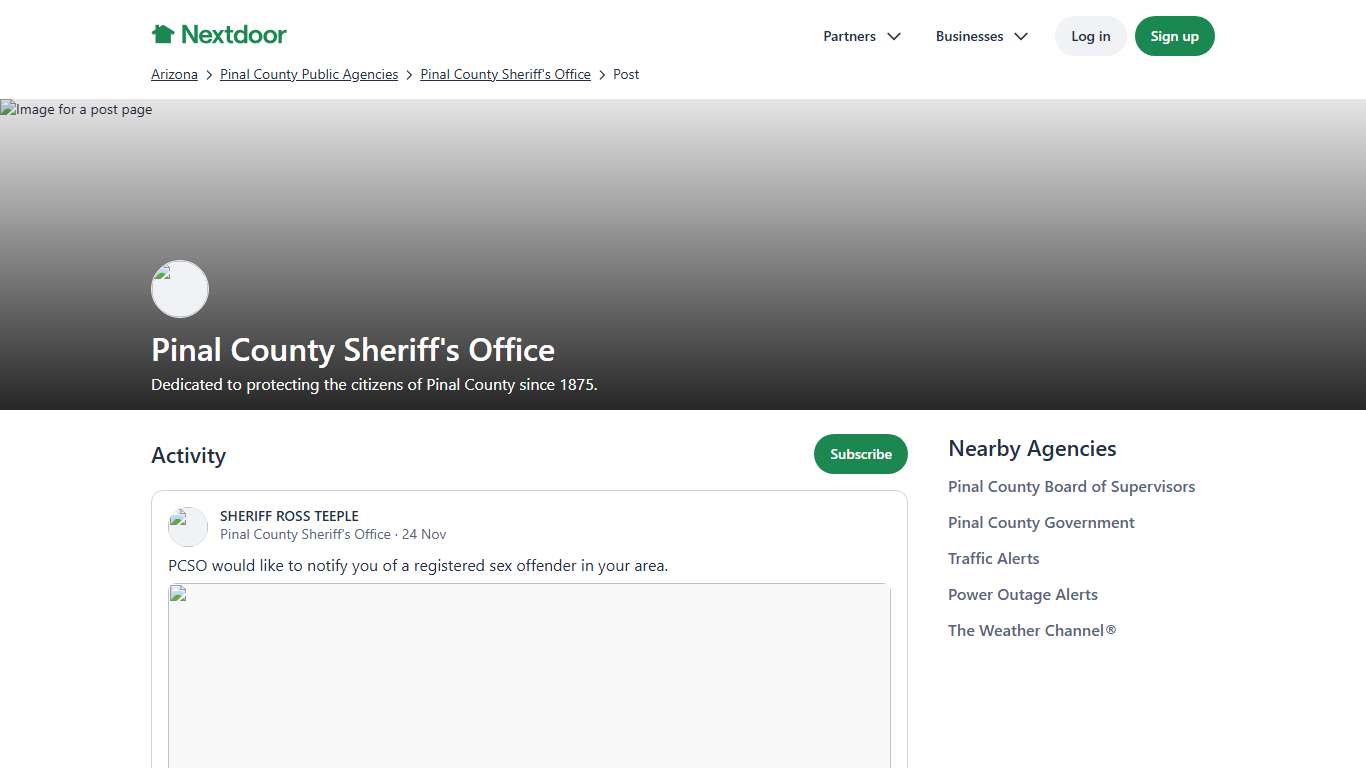Click the chevron between Public Agencies and Sheriff's Office
The height and width of the screenshot is (768, 1366).
tap(409, 74)
